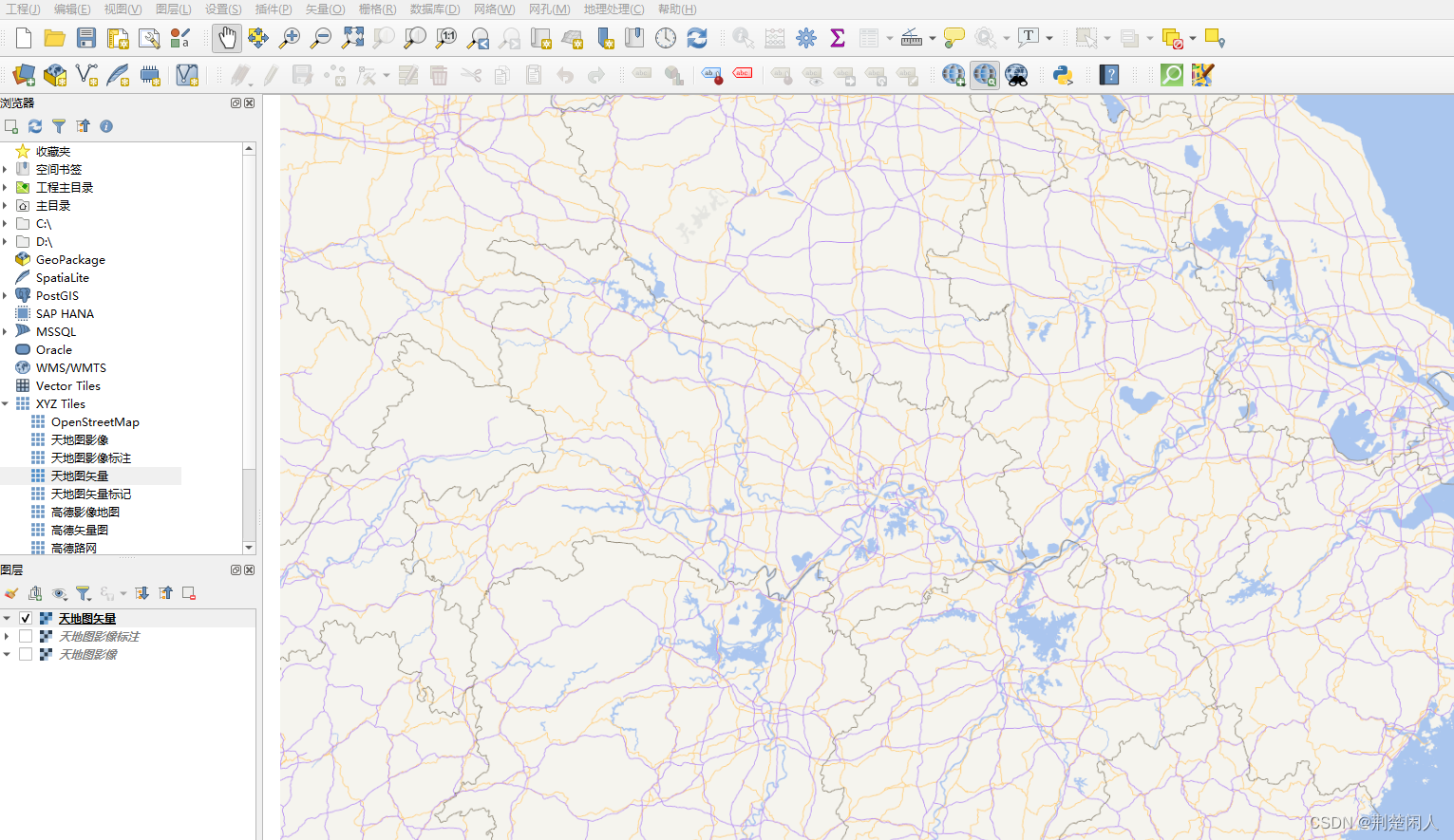The image size is (1454, 840).
Task: Open the 插件(P) menu
Action: pos(274,9)
